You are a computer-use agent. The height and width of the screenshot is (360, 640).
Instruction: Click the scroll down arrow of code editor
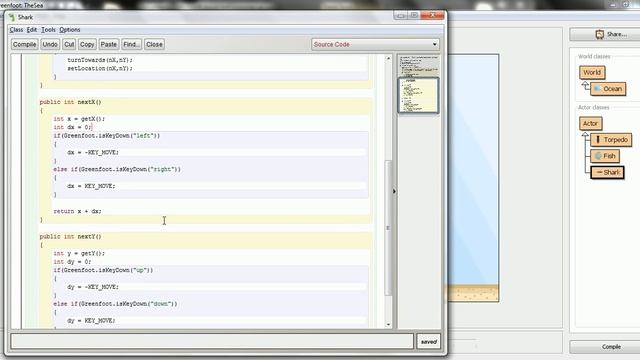click(x=388, y=324)
